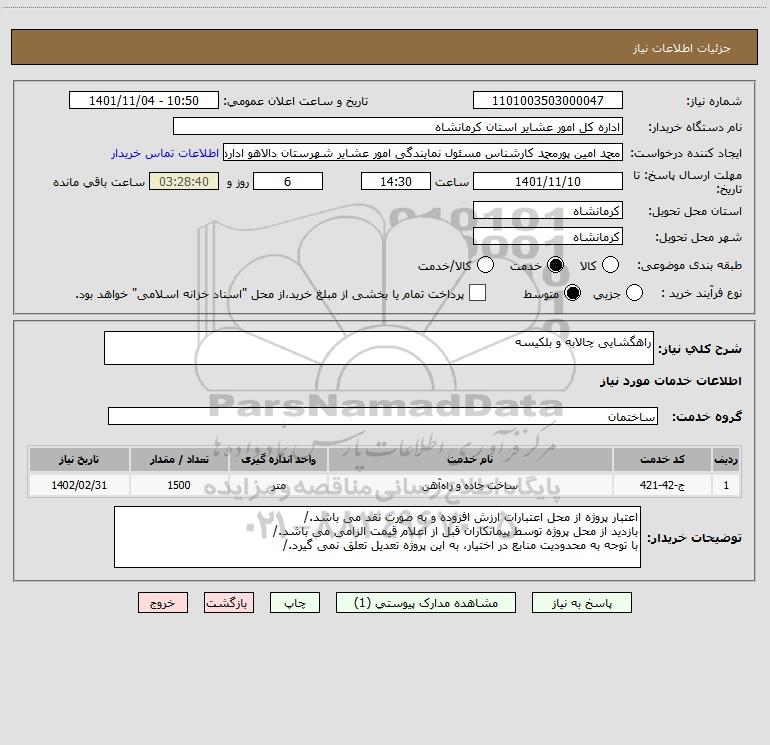Click the اطلاعات خدمات مورد نیاز heading
The image size is (770, 745).
[670, 381]
